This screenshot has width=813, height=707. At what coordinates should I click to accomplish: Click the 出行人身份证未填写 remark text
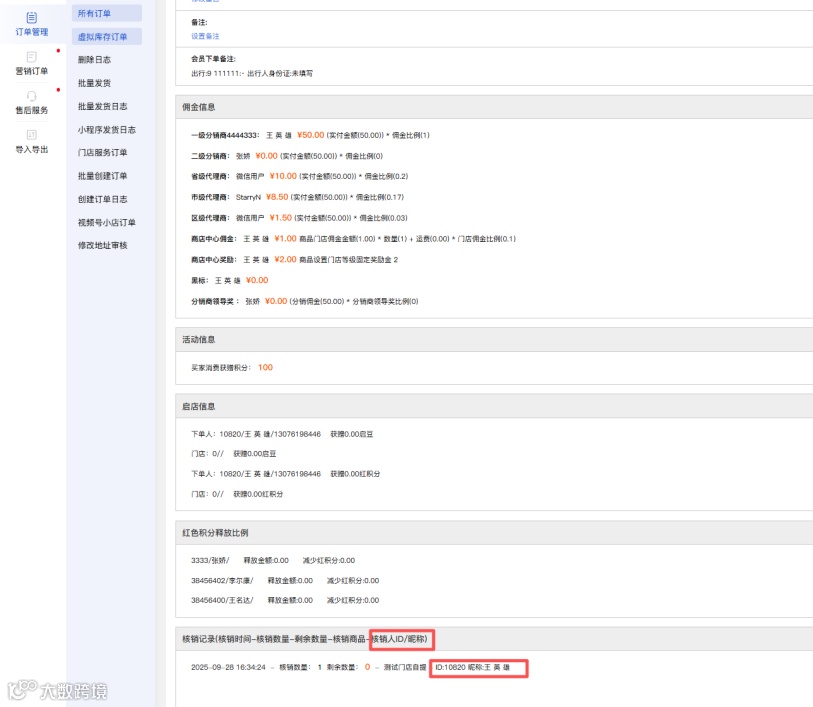point(280,74)
